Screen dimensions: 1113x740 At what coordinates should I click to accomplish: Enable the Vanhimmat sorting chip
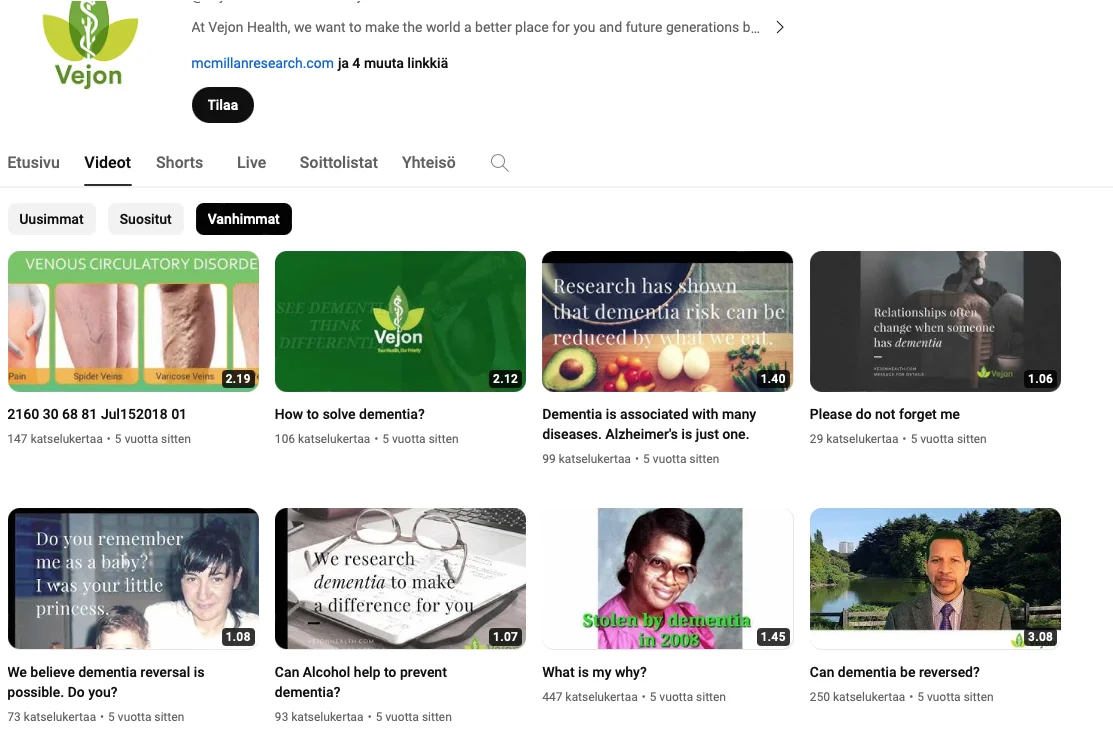click(243, 218)
